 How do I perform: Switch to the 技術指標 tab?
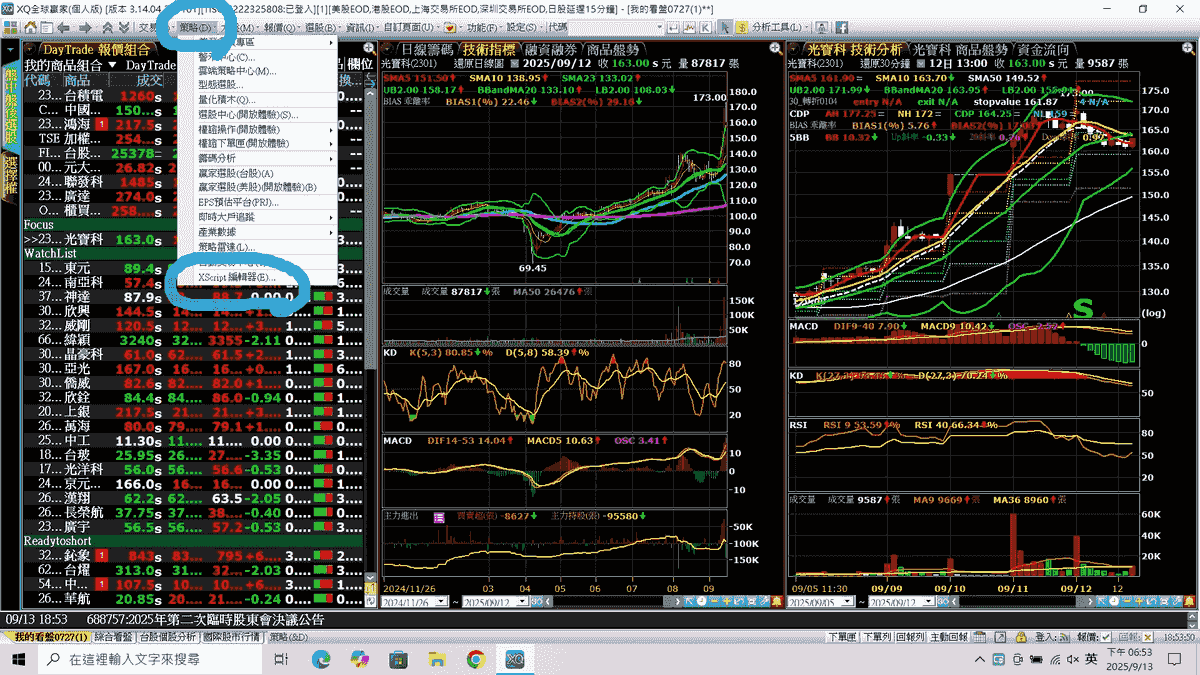489,49
